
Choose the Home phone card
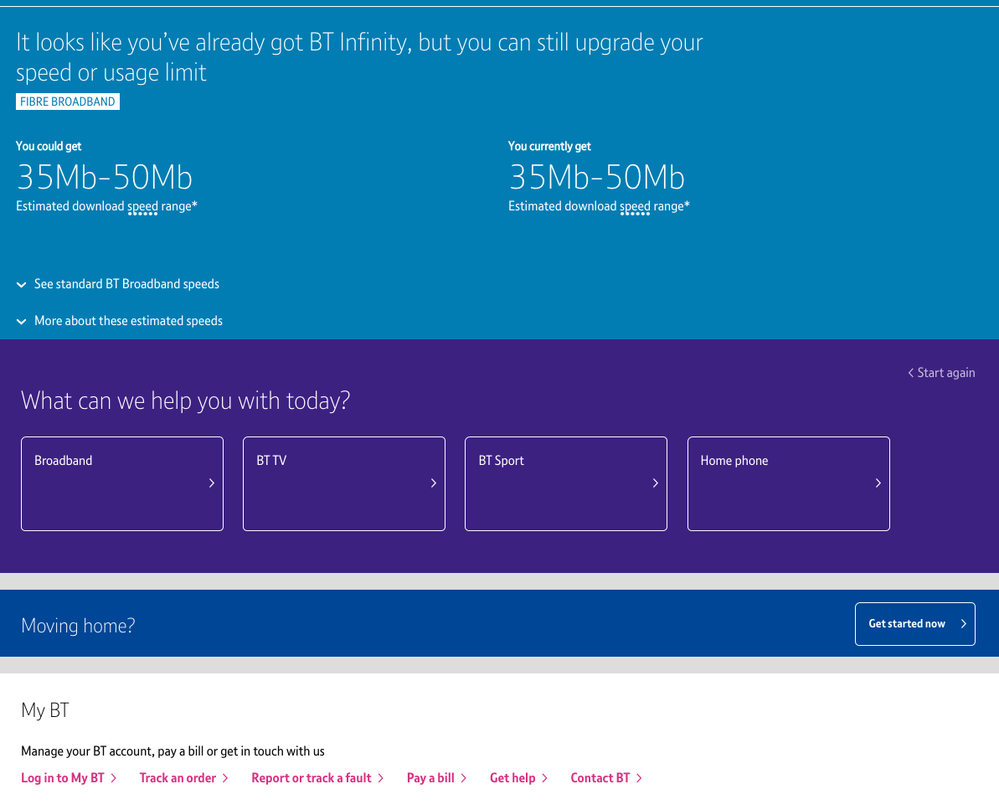pos(788,484)
